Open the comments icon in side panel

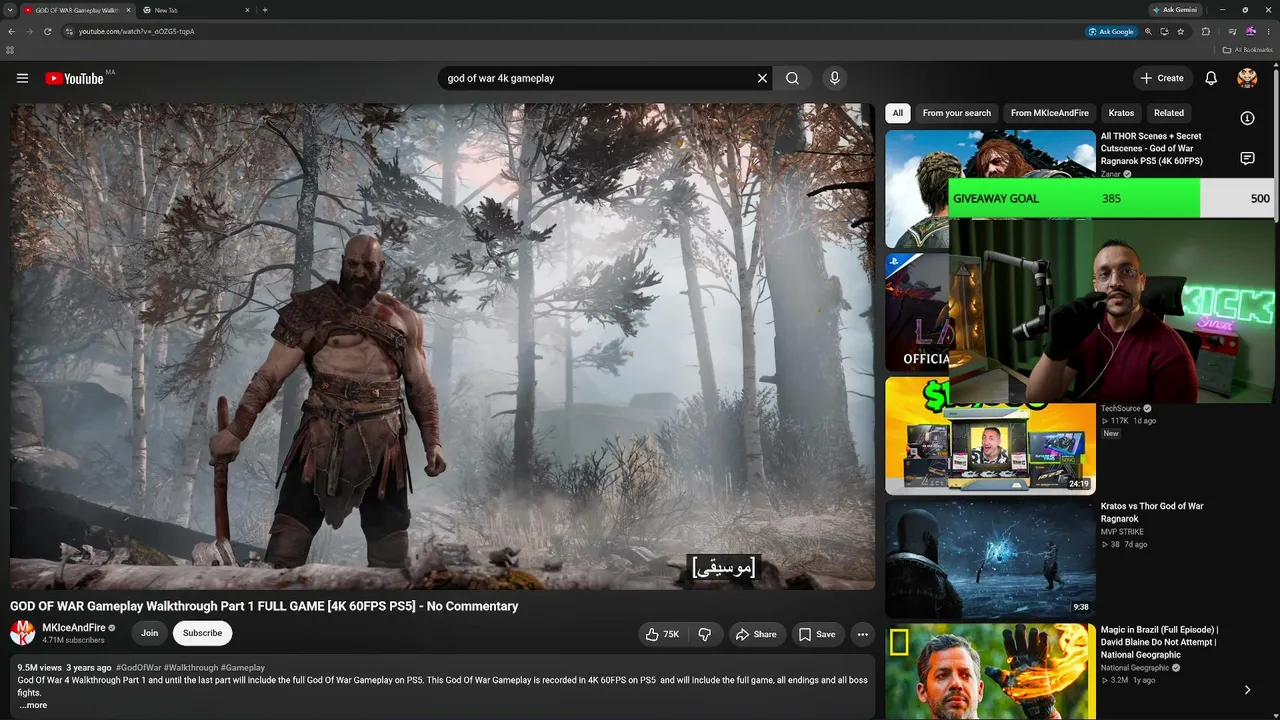click(x=1247, y=158)
